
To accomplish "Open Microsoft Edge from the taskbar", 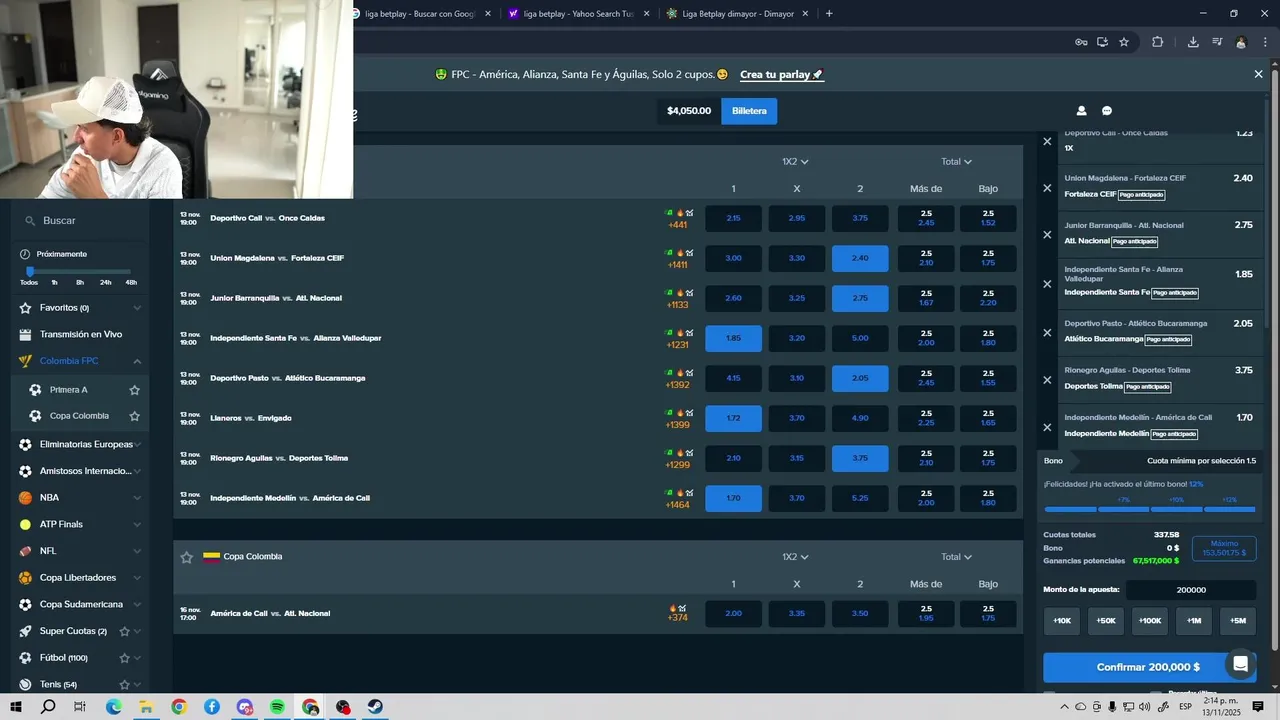I will coord(113,707).
